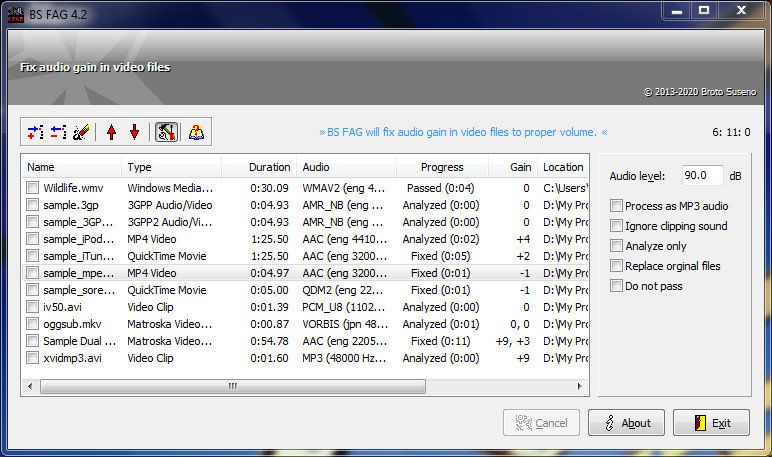Click the '6: 11: 0' counter text
Screen dimensions: 772x457
point(731,132)
